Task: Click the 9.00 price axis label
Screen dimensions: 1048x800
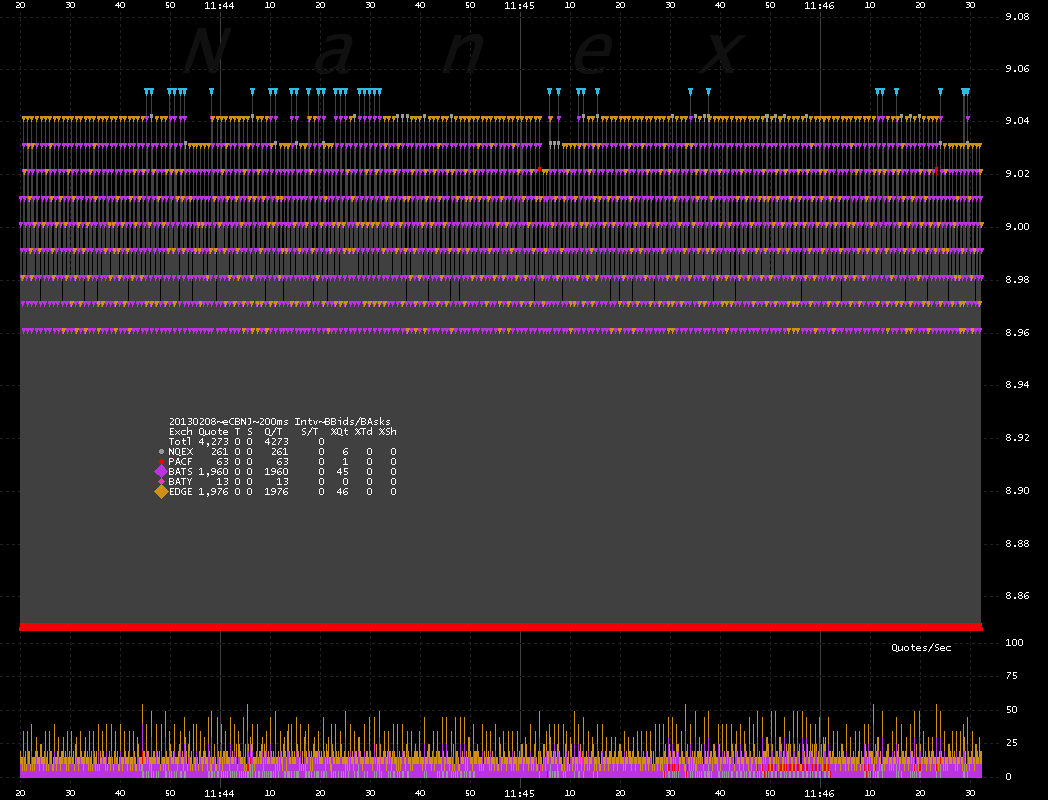Action: point(1017,227)
